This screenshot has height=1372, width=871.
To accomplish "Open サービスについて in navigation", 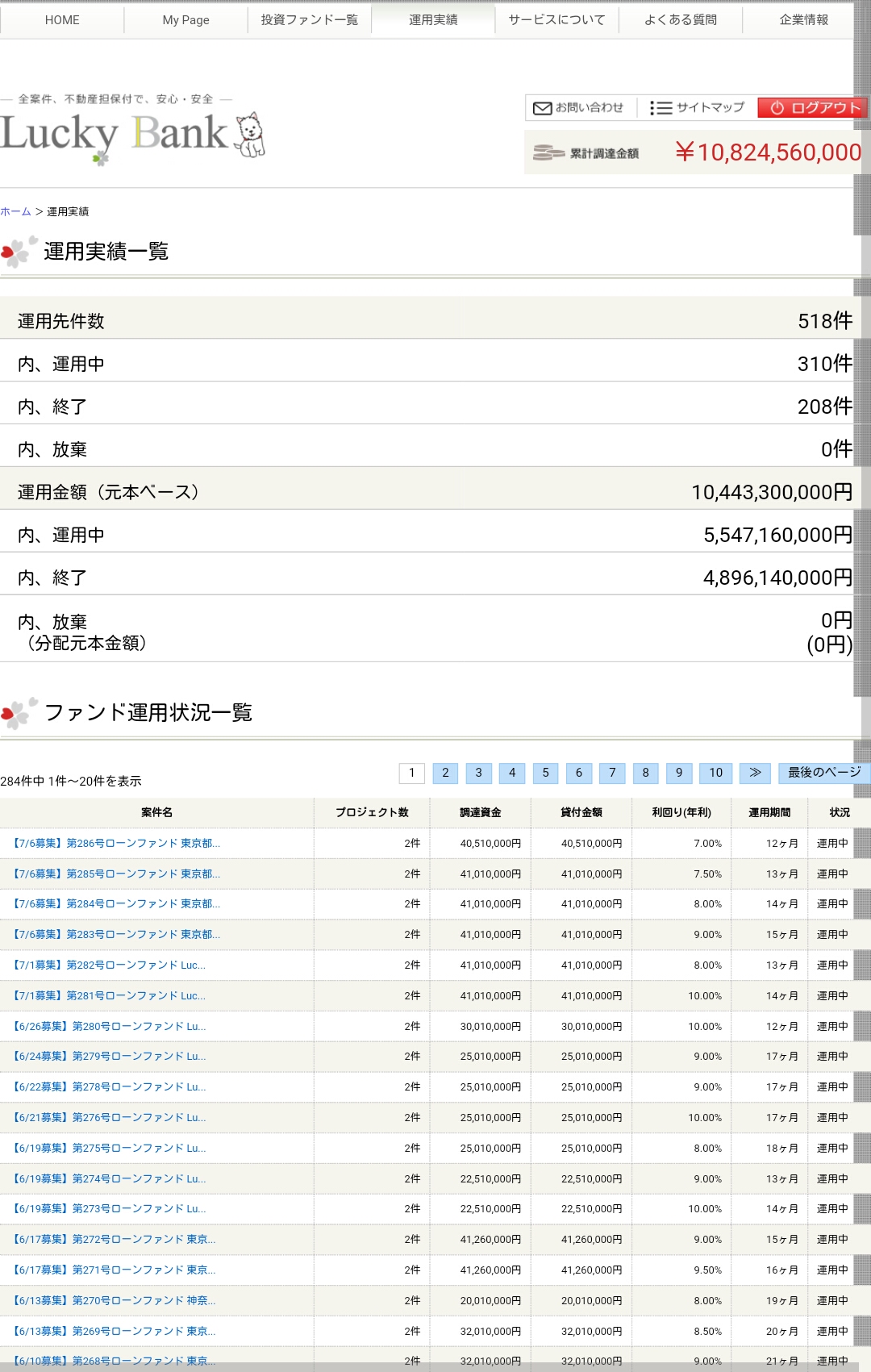I will point(556,20).
